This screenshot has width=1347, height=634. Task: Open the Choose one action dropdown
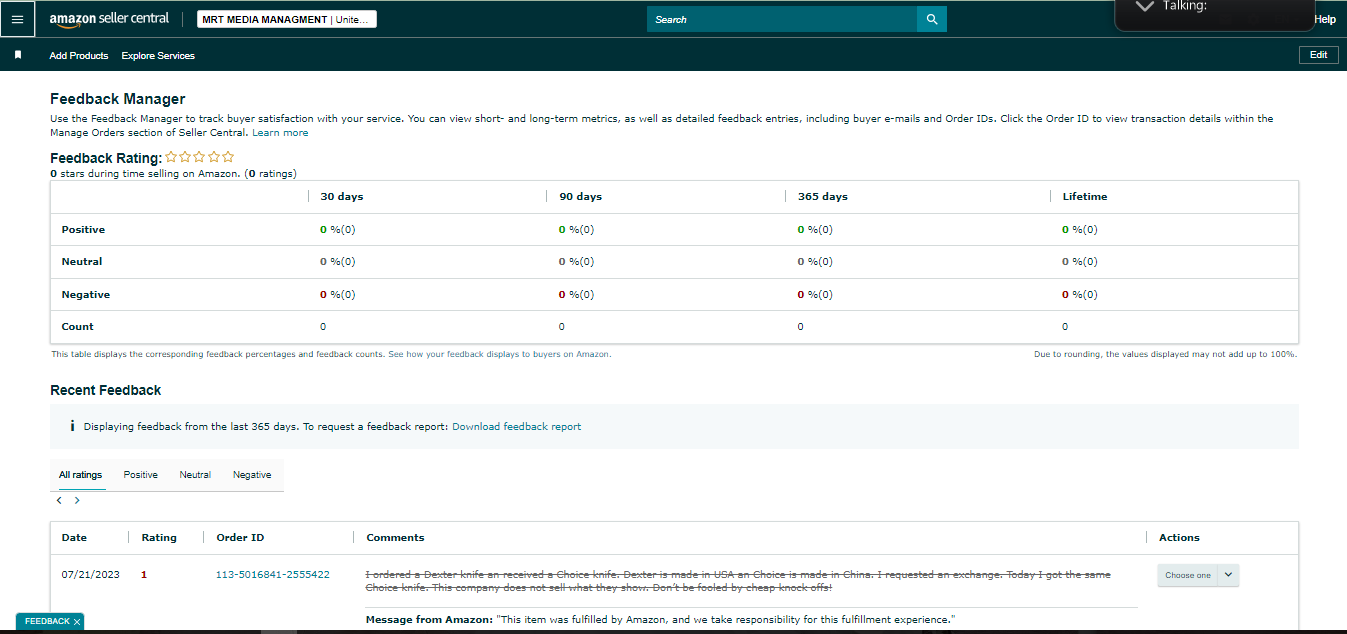coord(1198,575)
